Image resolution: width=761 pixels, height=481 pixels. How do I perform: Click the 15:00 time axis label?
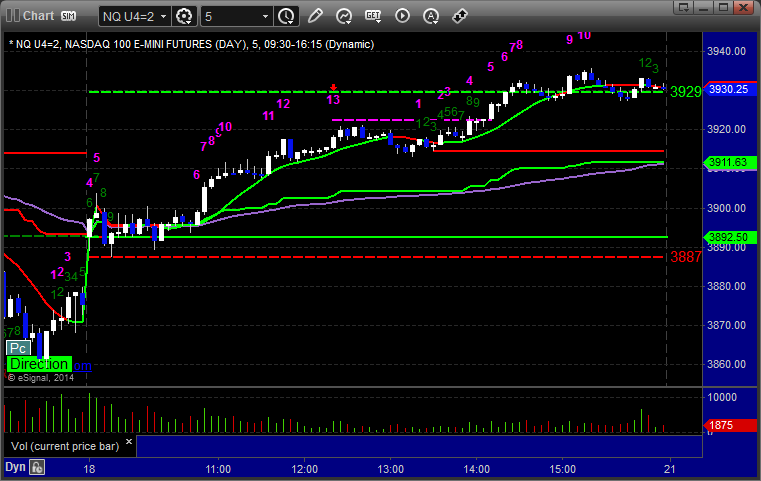tap(562, 469)
